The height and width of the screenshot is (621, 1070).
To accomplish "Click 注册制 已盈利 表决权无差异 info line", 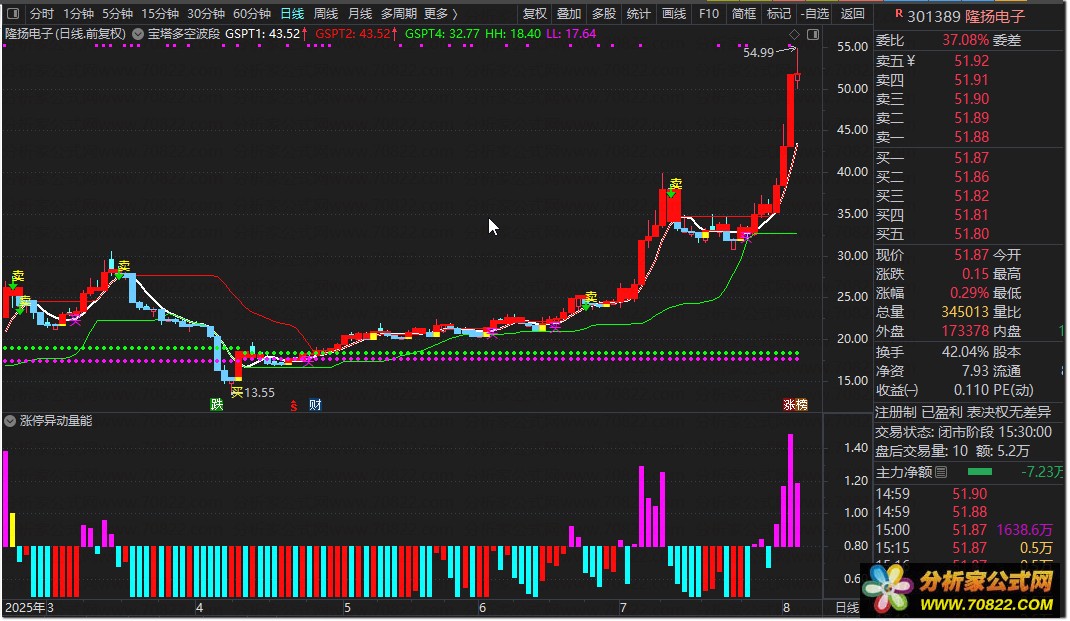I will click(x=963, y=412).
